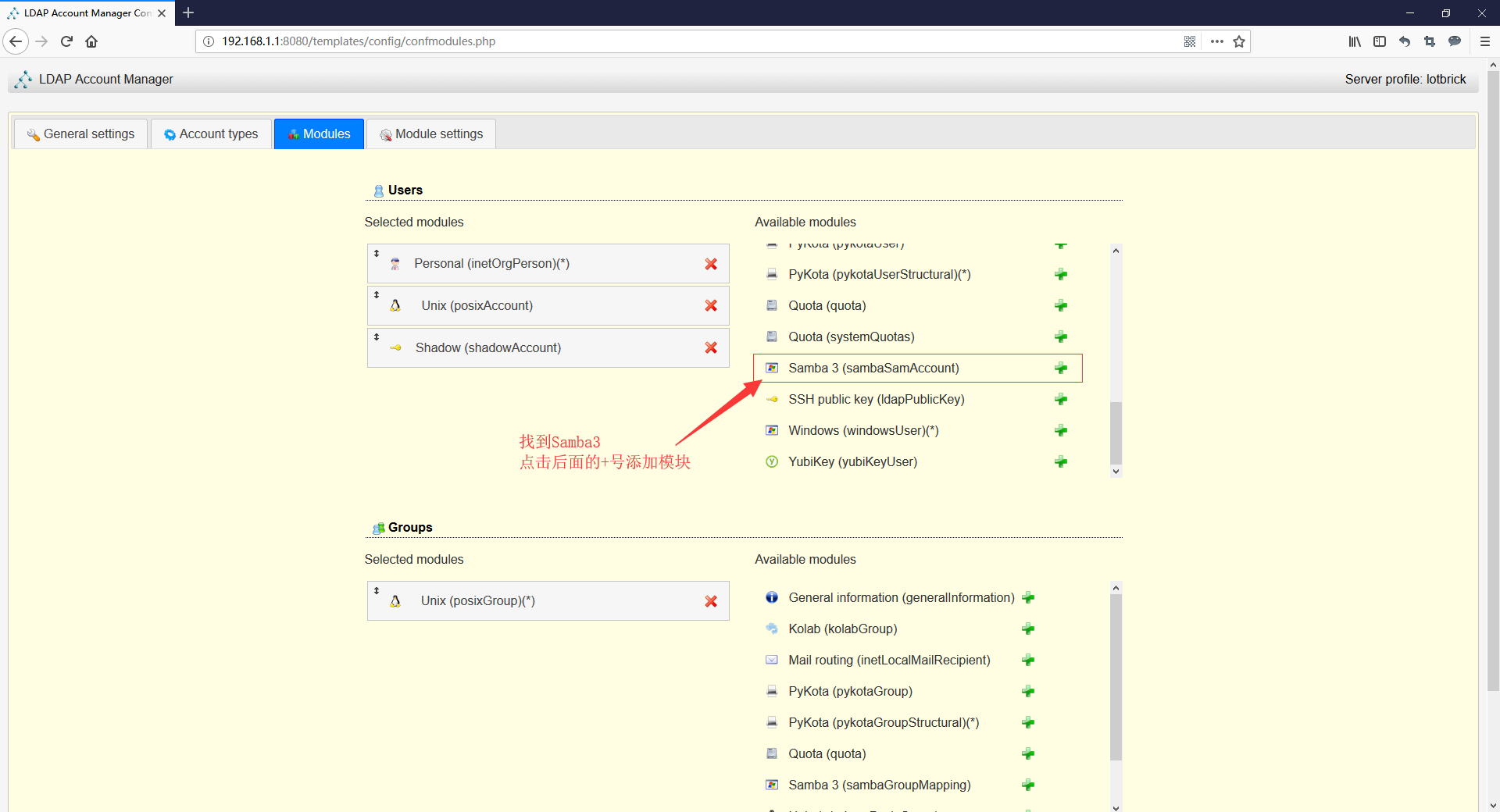Add the Samba 3 (sambaSamAccount) user module
The width and height of the screenshot is (1500, 812).
coord(1061,368)
